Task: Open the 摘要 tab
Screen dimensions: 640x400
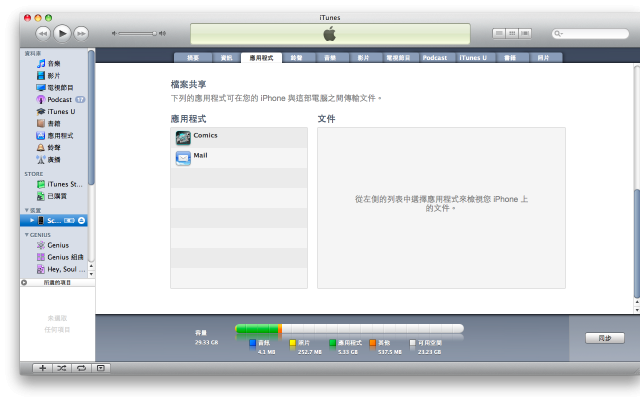Action: point(193,58)
